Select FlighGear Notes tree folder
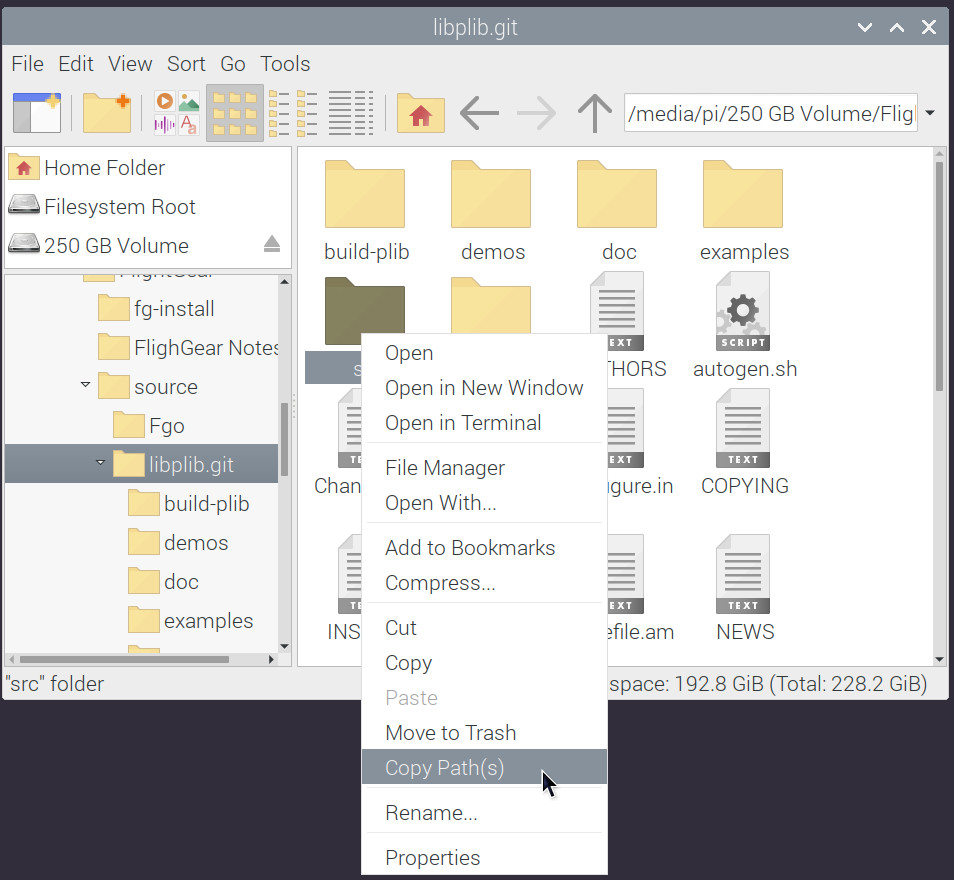This screenshot has height=880, width=954. point(187,347)
